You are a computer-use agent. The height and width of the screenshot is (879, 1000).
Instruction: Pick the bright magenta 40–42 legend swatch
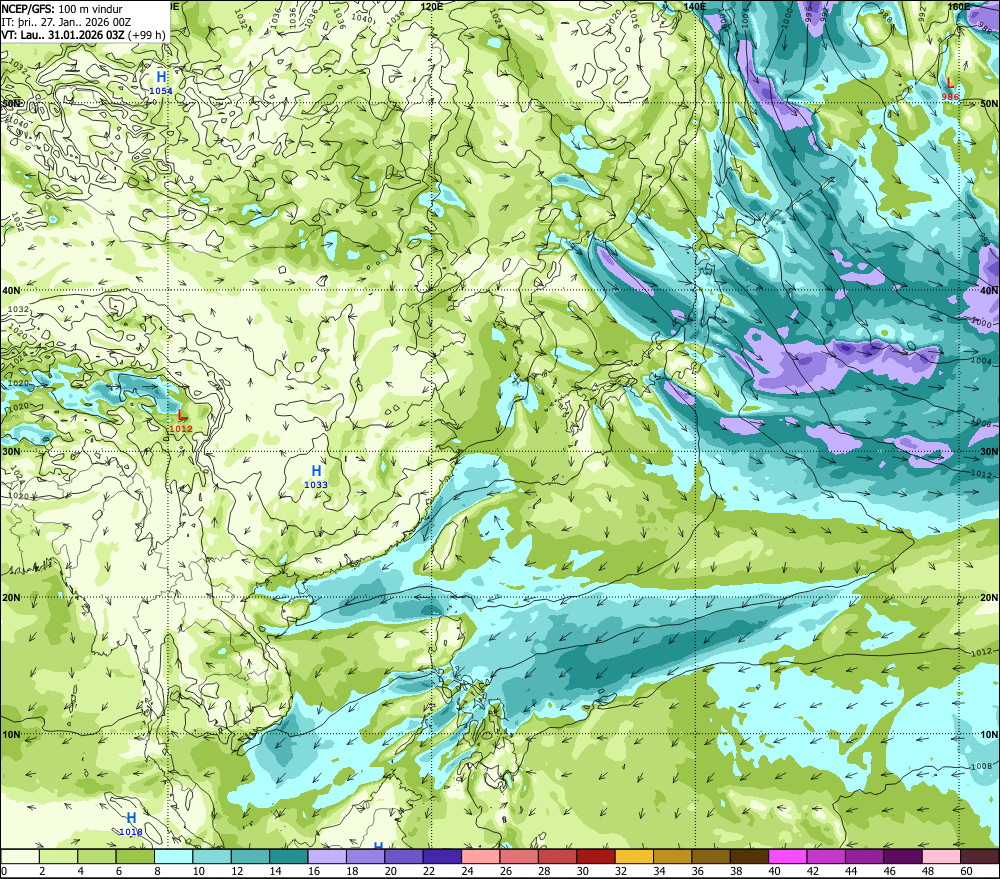pyautogui.click(x=788, y=856)
